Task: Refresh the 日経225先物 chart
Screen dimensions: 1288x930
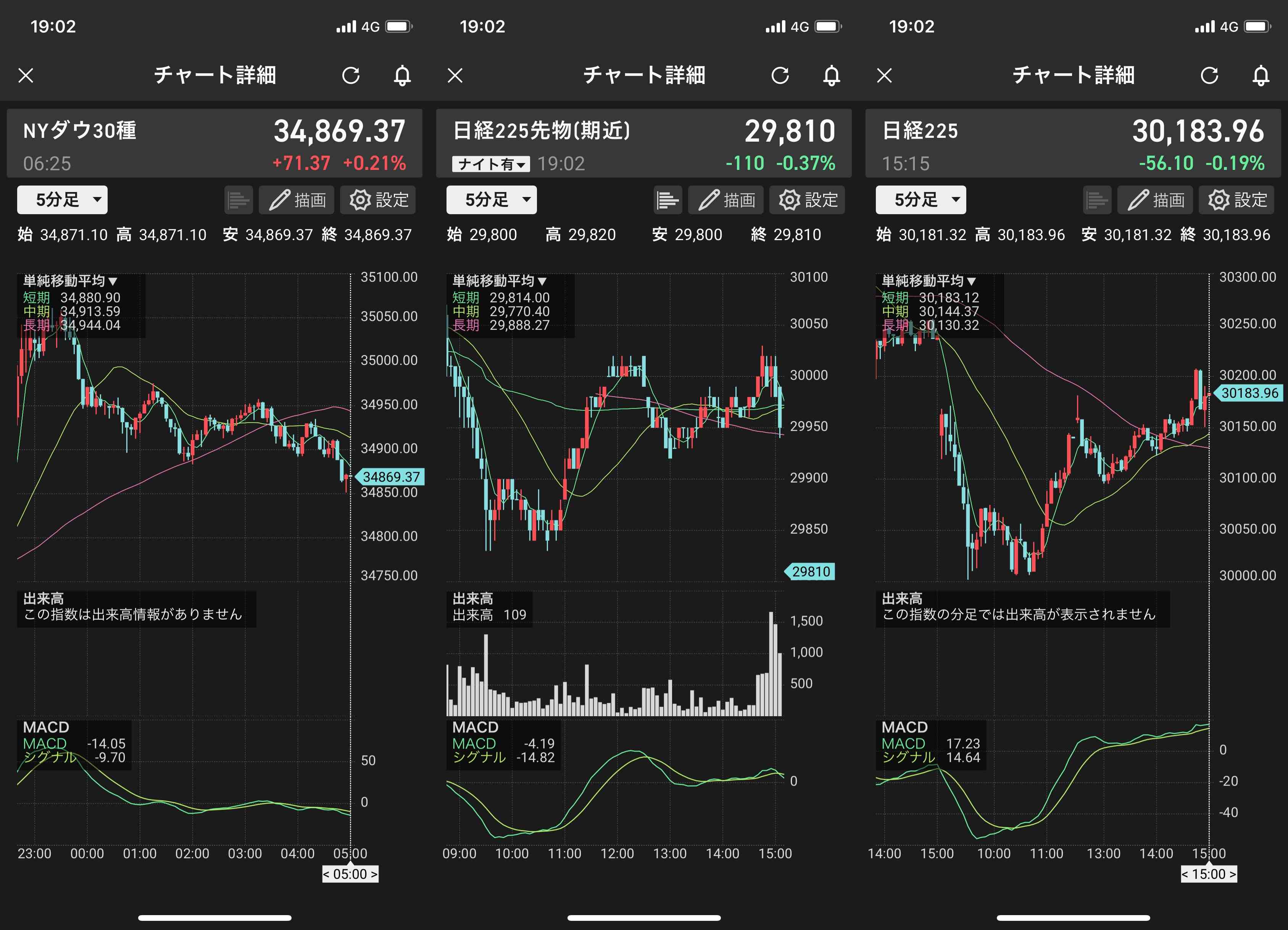Action: point(780,75)
